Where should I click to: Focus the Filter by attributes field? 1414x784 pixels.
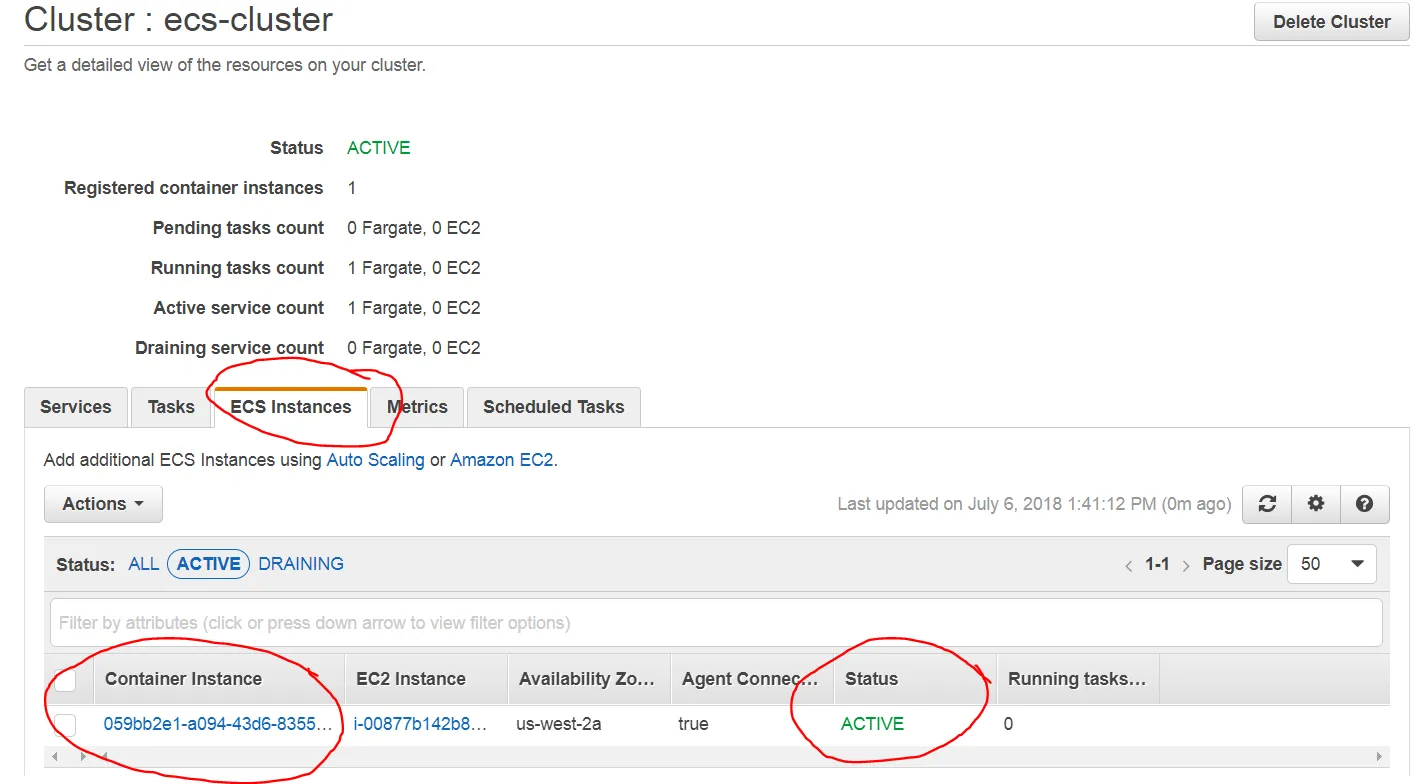pyautogui.click(x=716, y=623)
